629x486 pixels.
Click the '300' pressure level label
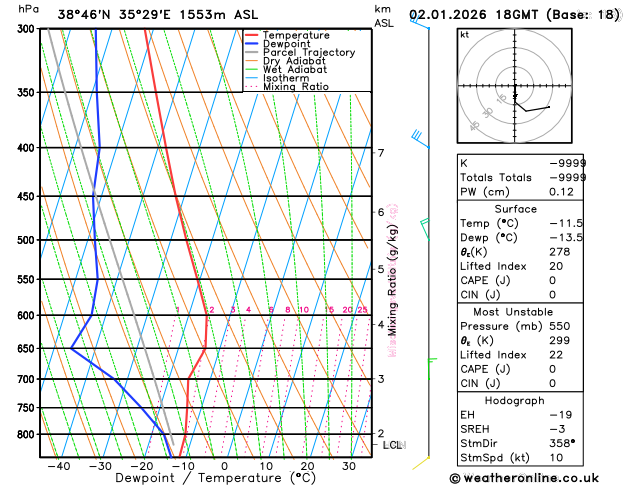coord(28,29)
